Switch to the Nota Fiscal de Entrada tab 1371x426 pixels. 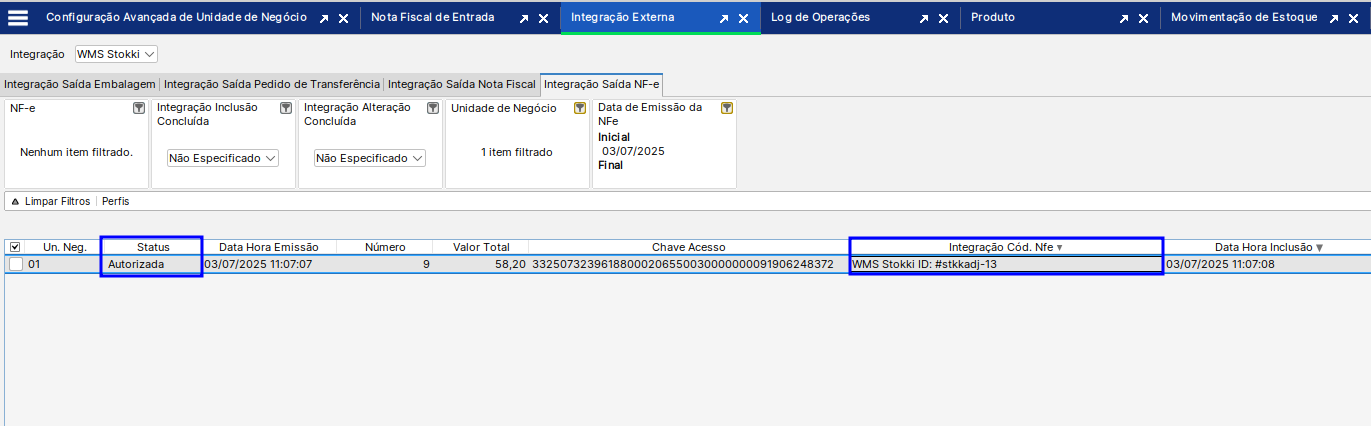pos(433,18)
